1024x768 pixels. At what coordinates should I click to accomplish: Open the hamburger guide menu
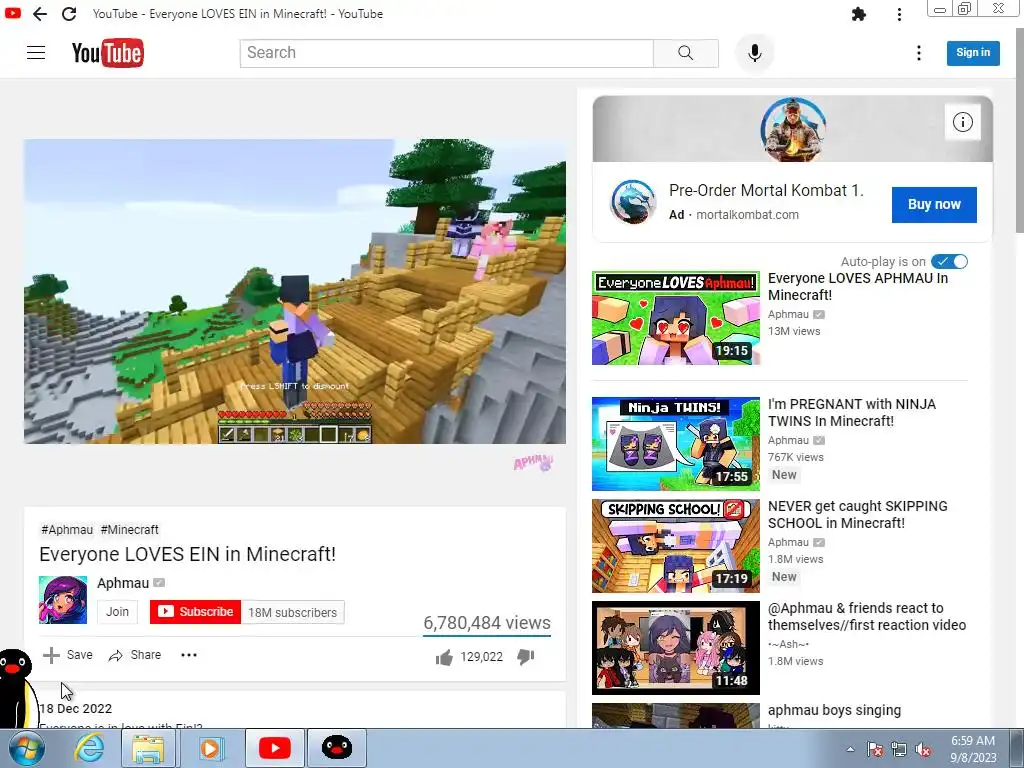[36, 53]
